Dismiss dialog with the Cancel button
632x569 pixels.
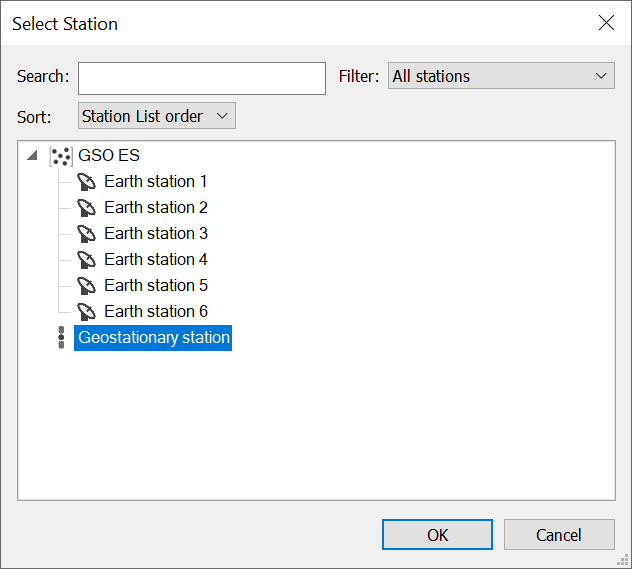point(559,535)
